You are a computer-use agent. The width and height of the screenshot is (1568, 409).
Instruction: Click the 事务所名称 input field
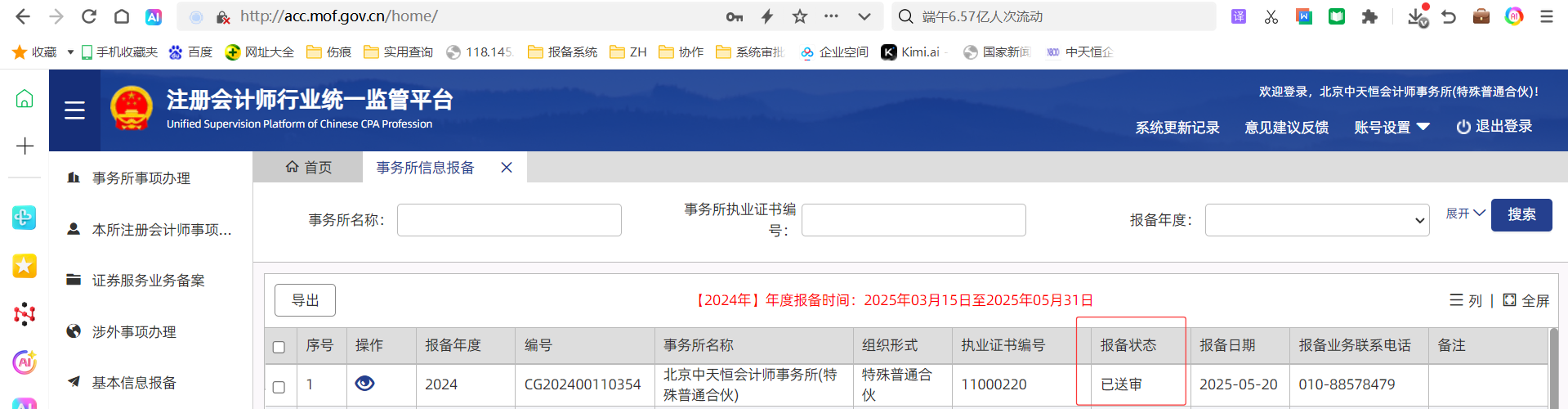coord(509,220)
